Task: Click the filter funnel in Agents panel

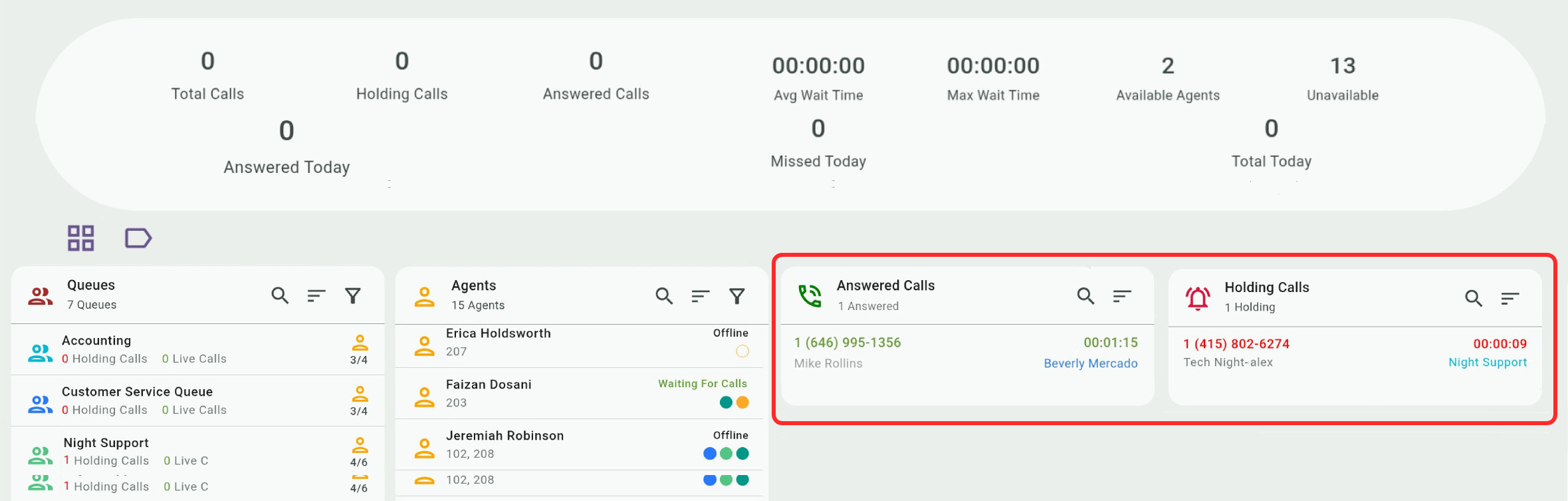Action: pos(737,295)
